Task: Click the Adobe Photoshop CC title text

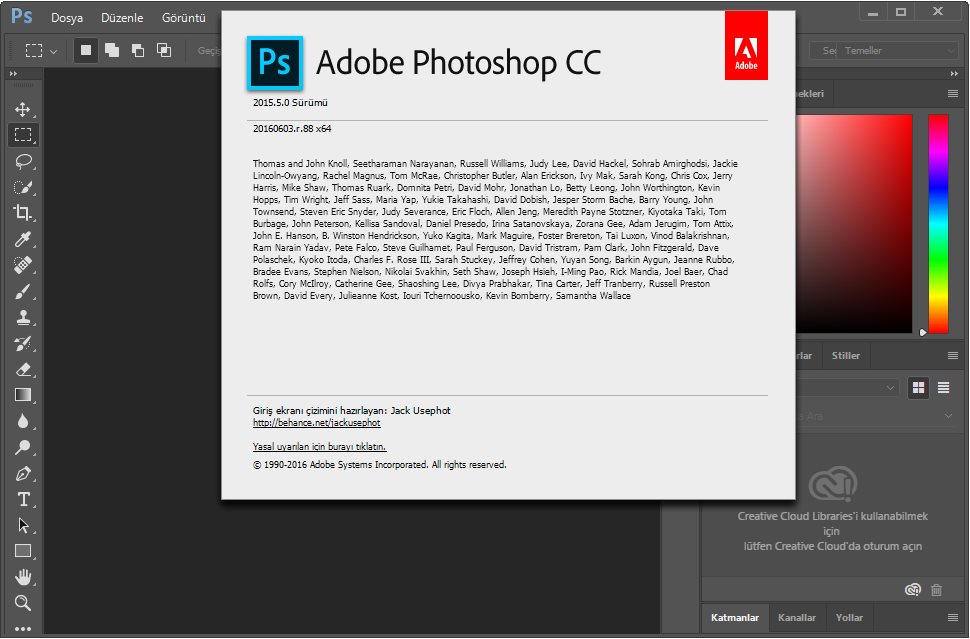Action: [458, 62]
